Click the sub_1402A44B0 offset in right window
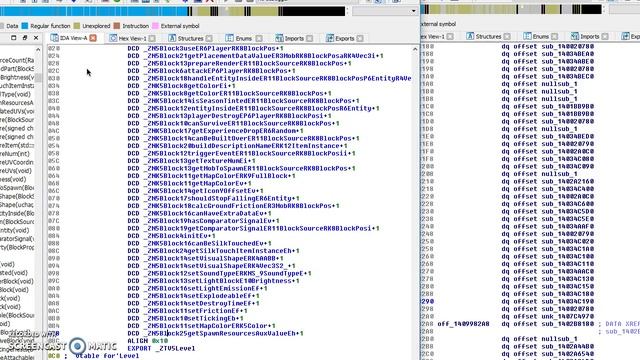640x360 pixels. (568, 347)
